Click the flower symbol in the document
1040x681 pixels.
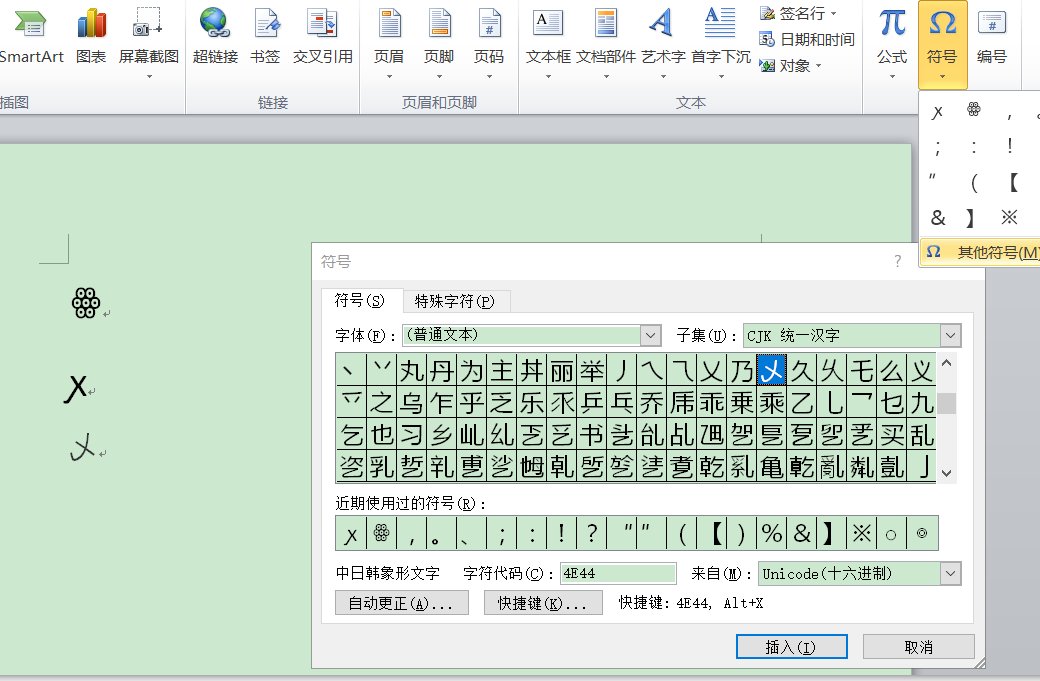pos(86,303)
